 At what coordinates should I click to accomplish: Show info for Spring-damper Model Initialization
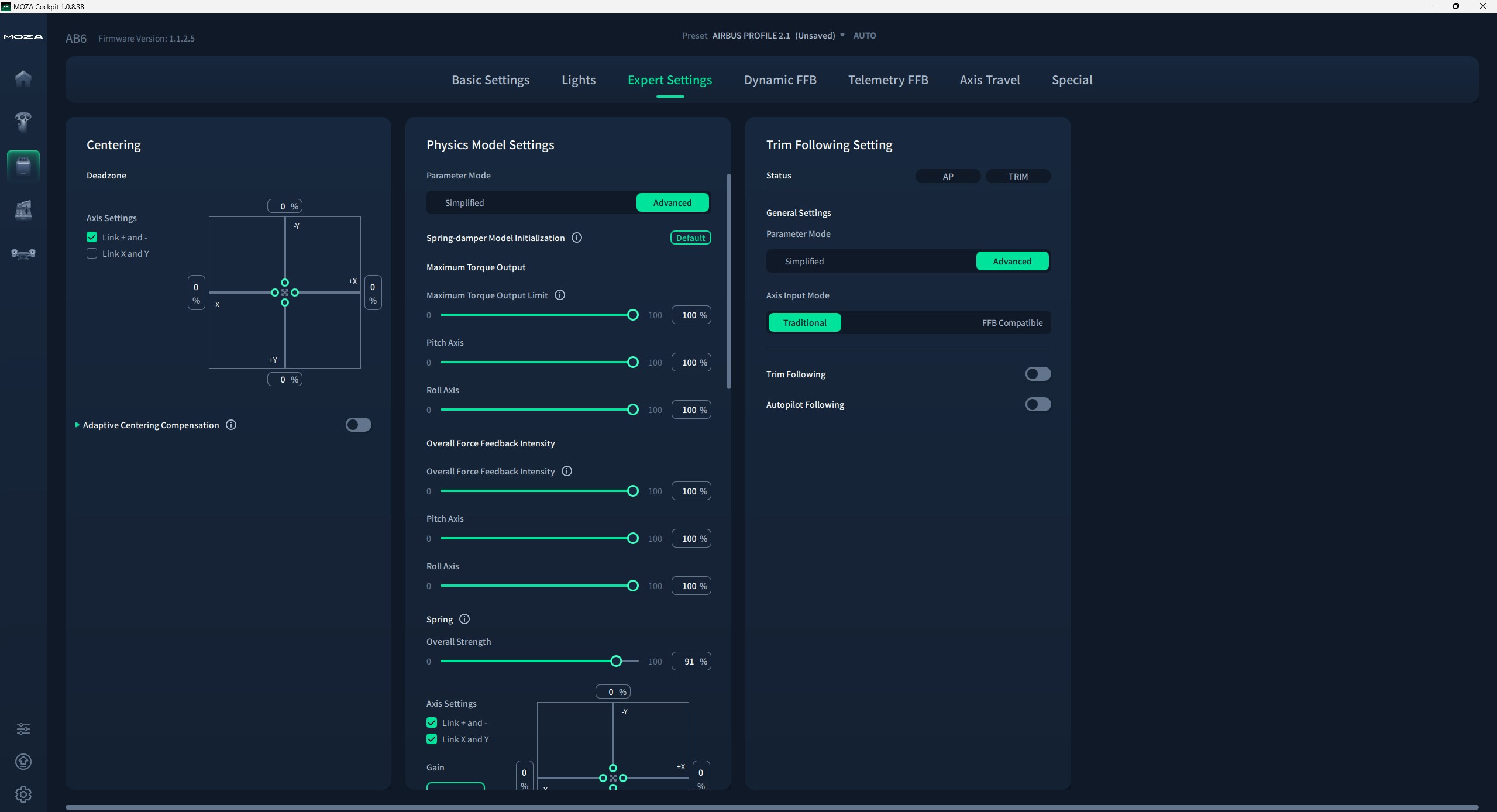pos(577,238)
